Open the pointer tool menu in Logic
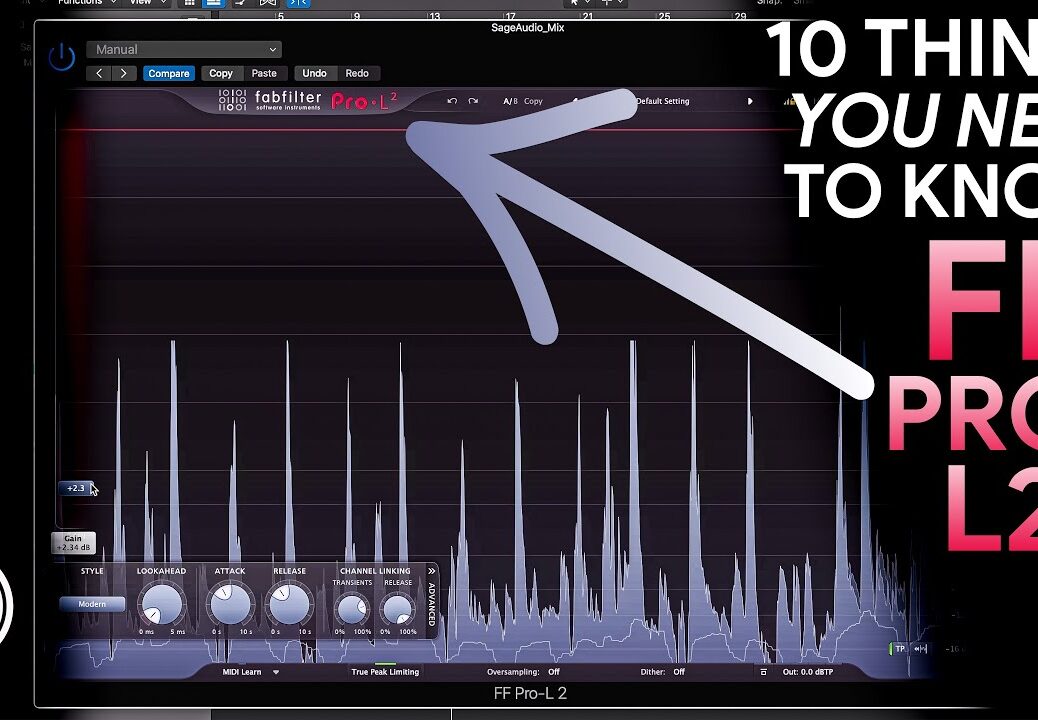 click(580, 3)
